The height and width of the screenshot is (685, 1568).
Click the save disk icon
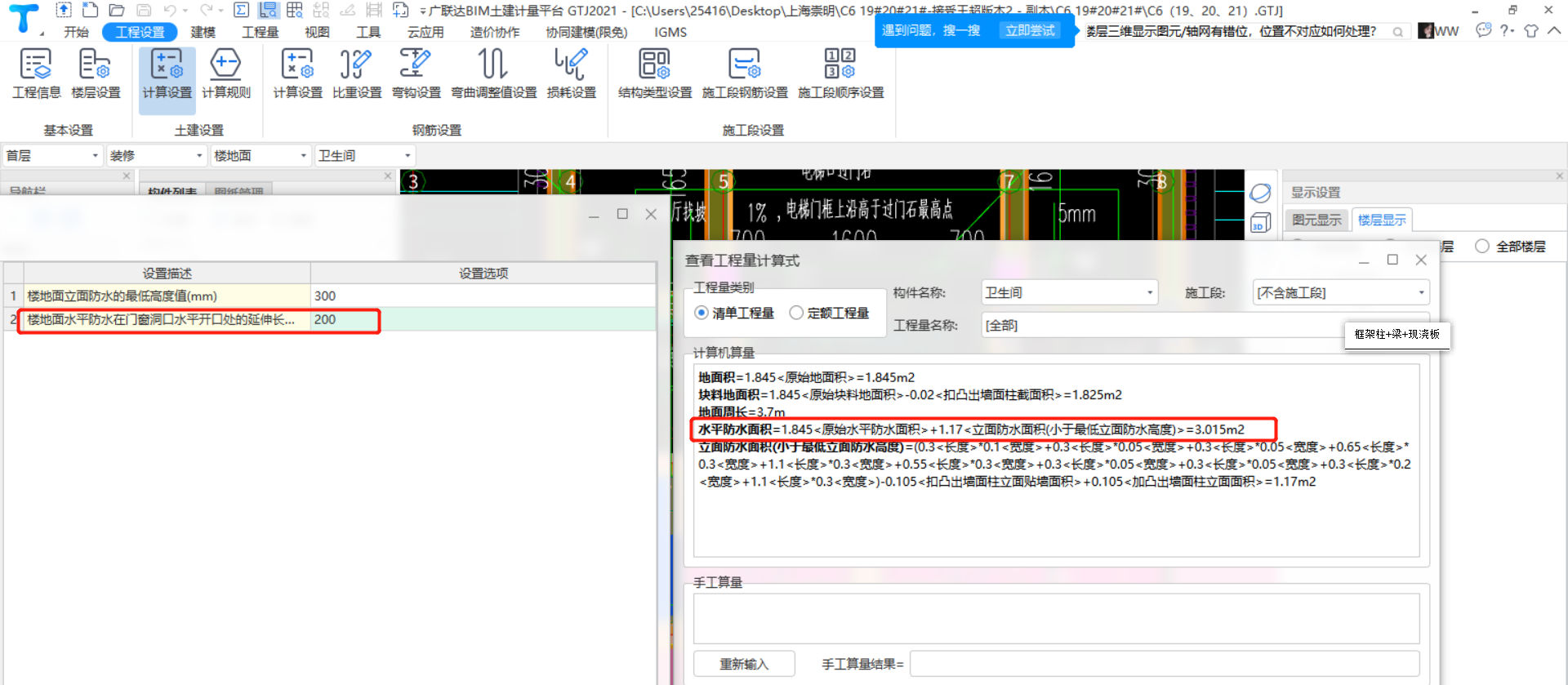pos(144,10)
